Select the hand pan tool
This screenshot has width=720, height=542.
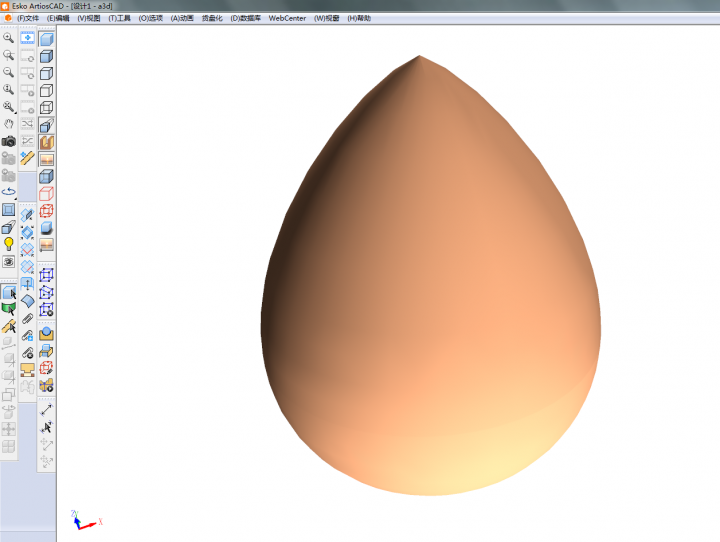9,124
